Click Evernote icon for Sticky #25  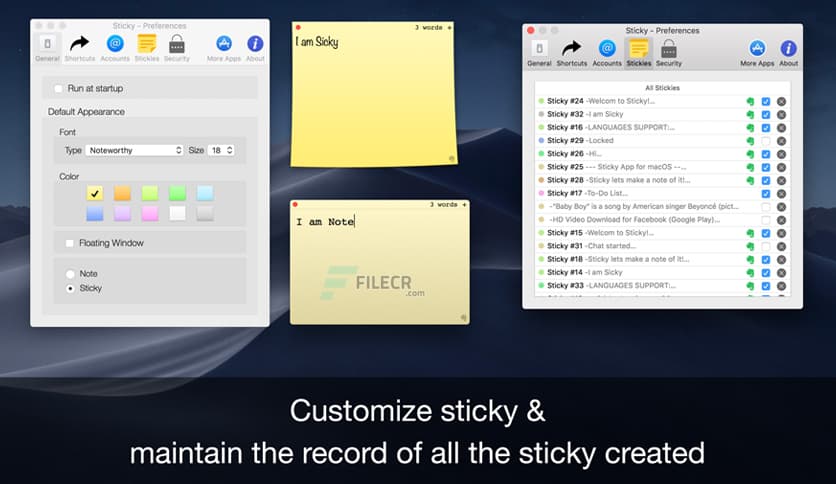click(750, 167)
